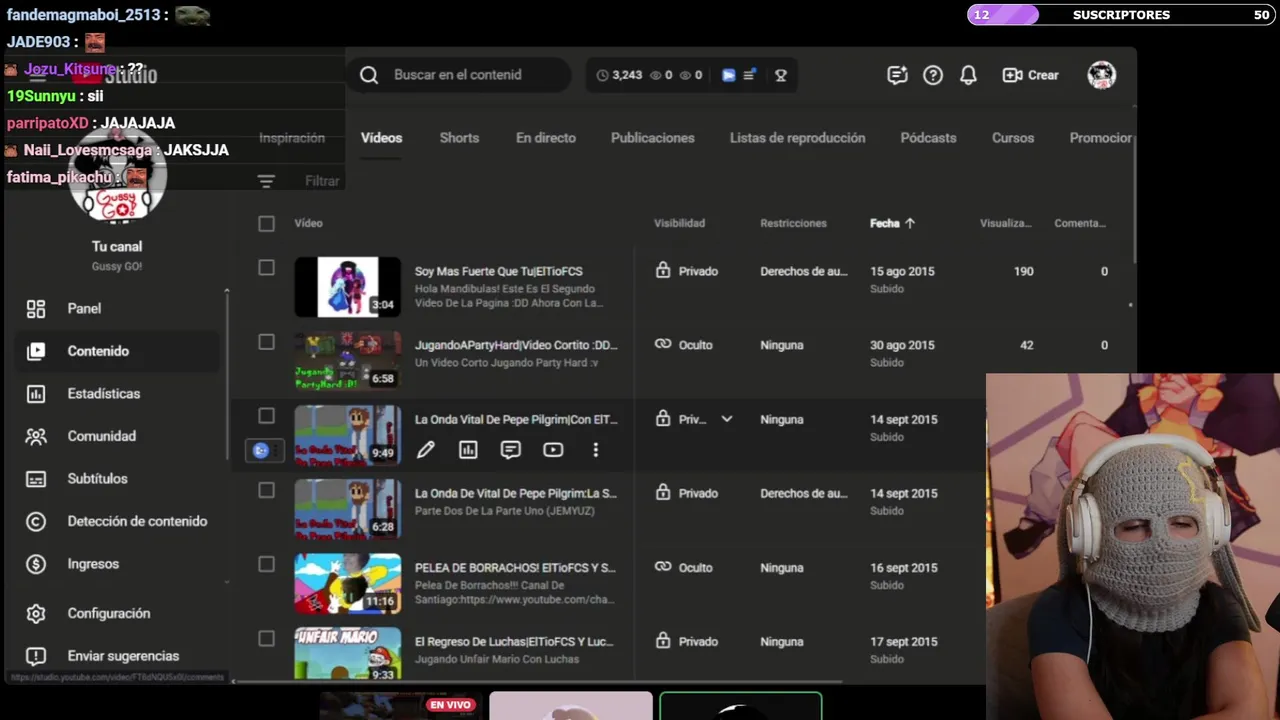Open the notifications bell
Viewport: 1280px width, 720px height.
968,75
